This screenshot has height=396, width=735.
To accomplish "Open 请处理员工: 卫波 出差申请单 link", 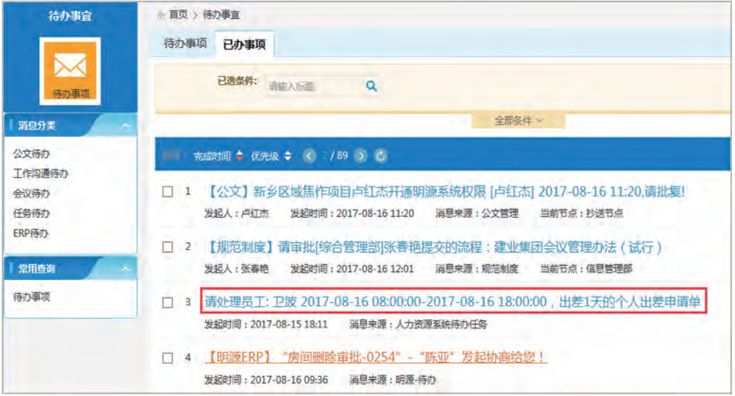I will click(x=452, y=302).
